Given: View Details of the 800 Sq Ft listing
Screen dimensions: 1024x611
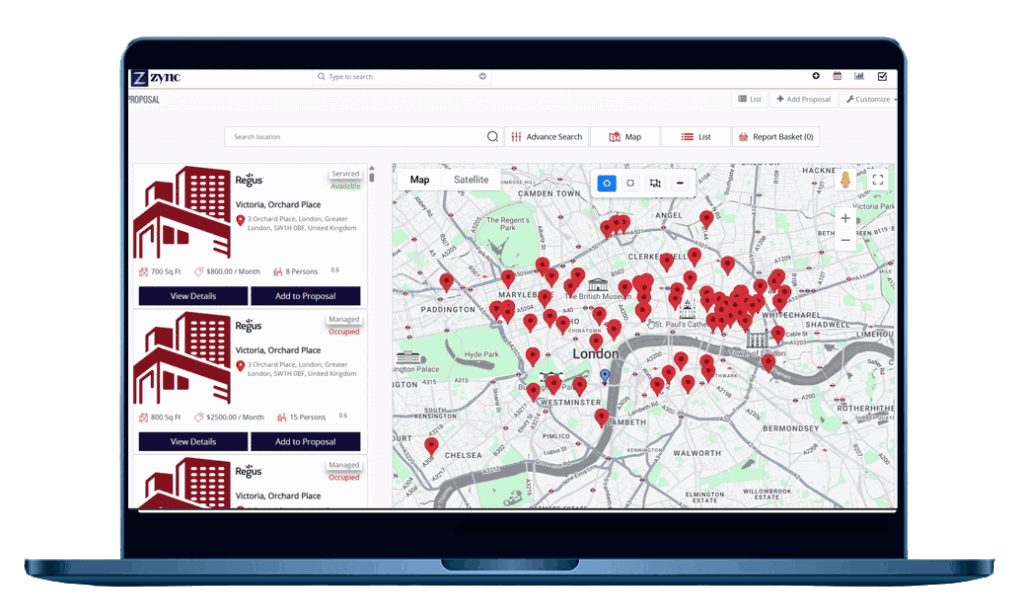Looking at the screenshot, I should [193, 441].
